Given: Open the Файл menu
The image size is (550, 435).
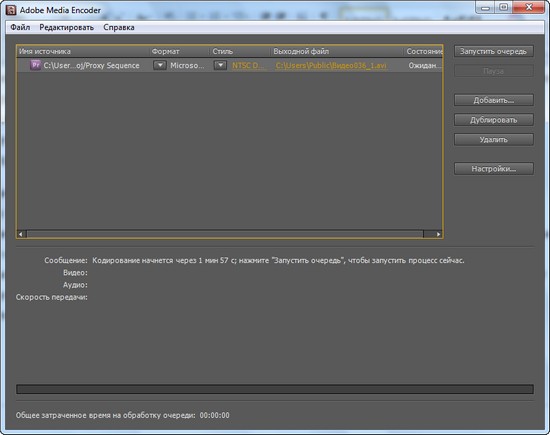Looking at the screenshot, I should 20,27.
